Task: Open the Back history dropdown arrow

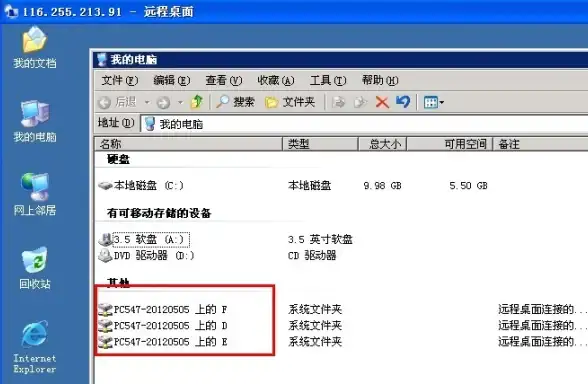Action: (x=147, y=102)
